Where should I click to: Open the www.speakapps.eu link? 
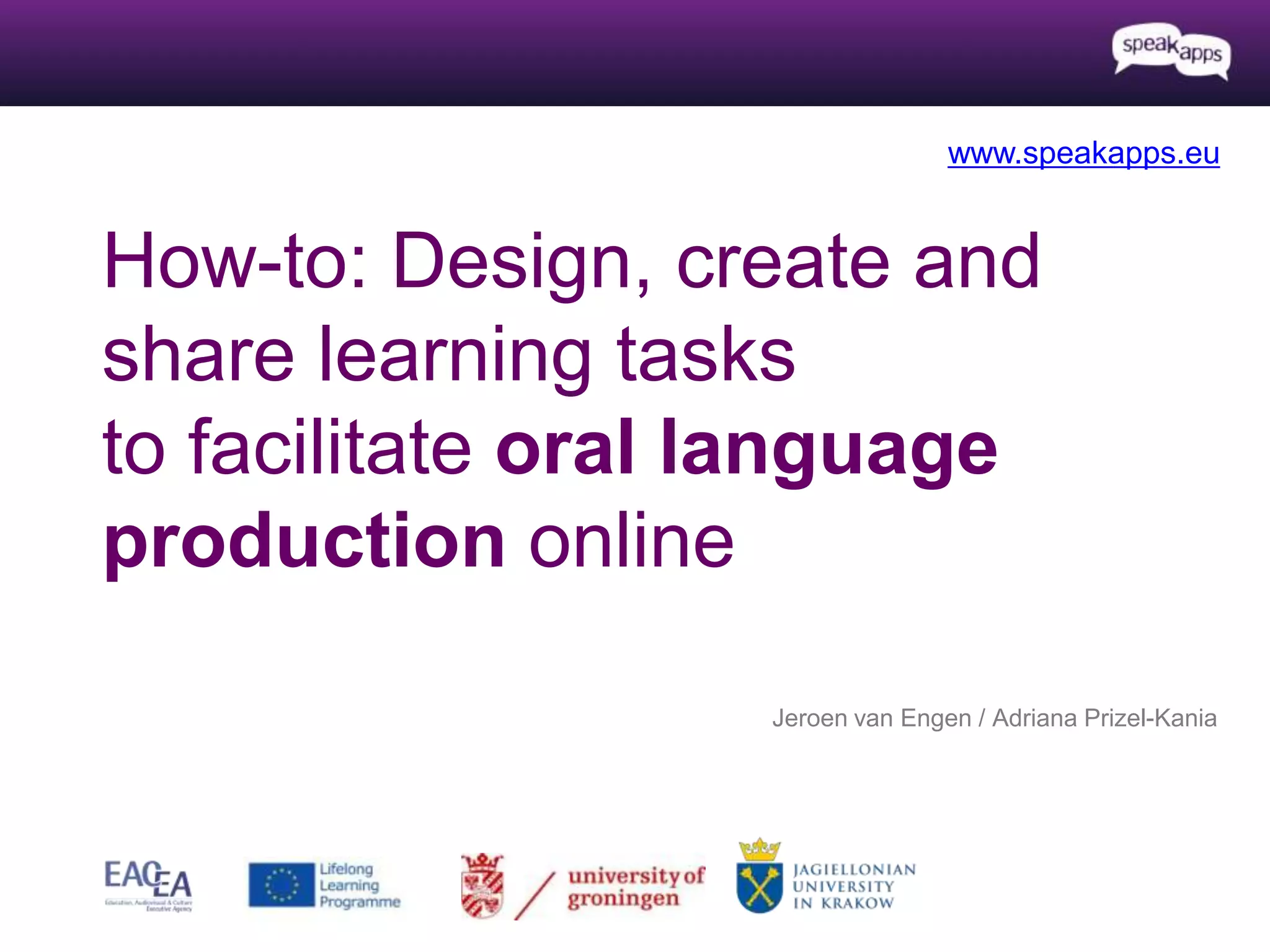point(1083,153)
